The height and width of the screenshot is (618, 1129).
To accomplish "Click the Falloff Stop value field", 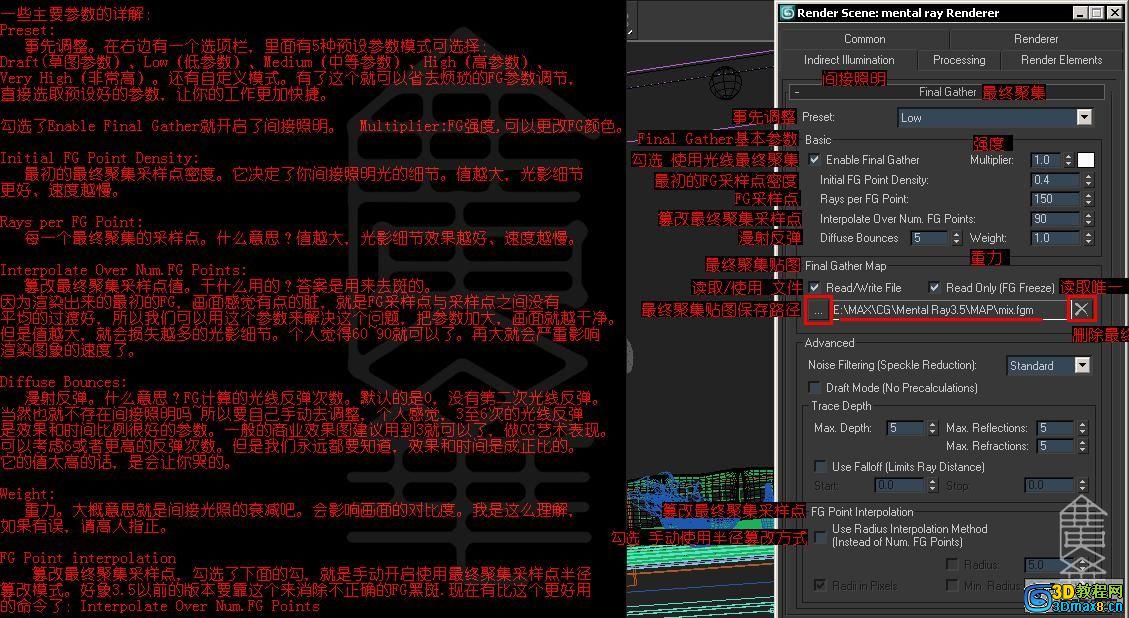I will pos(1050,485).
